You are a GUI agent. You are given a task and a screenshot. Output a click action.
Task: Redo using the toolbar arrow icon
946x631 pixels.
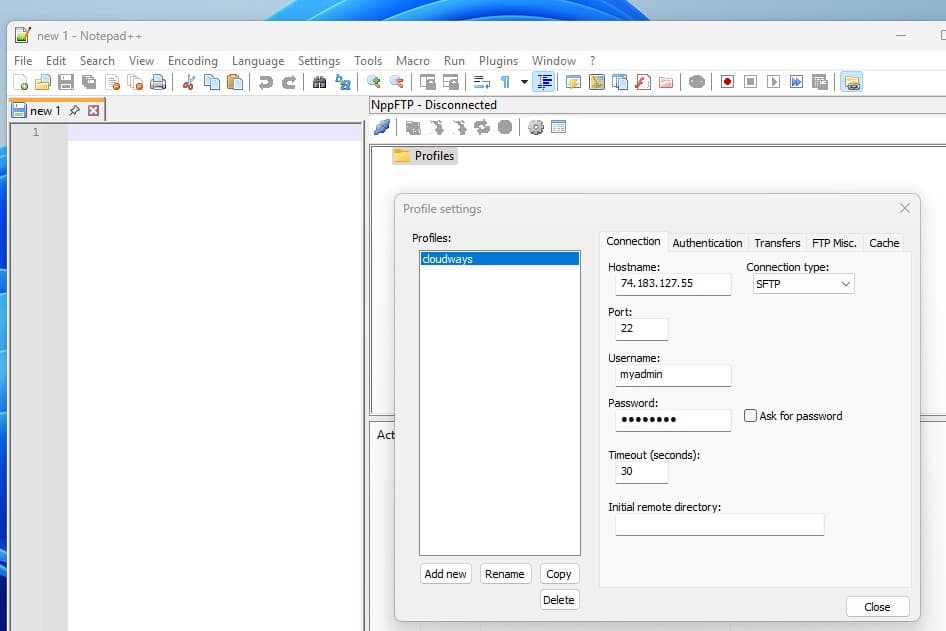click(x=289, y=82)
